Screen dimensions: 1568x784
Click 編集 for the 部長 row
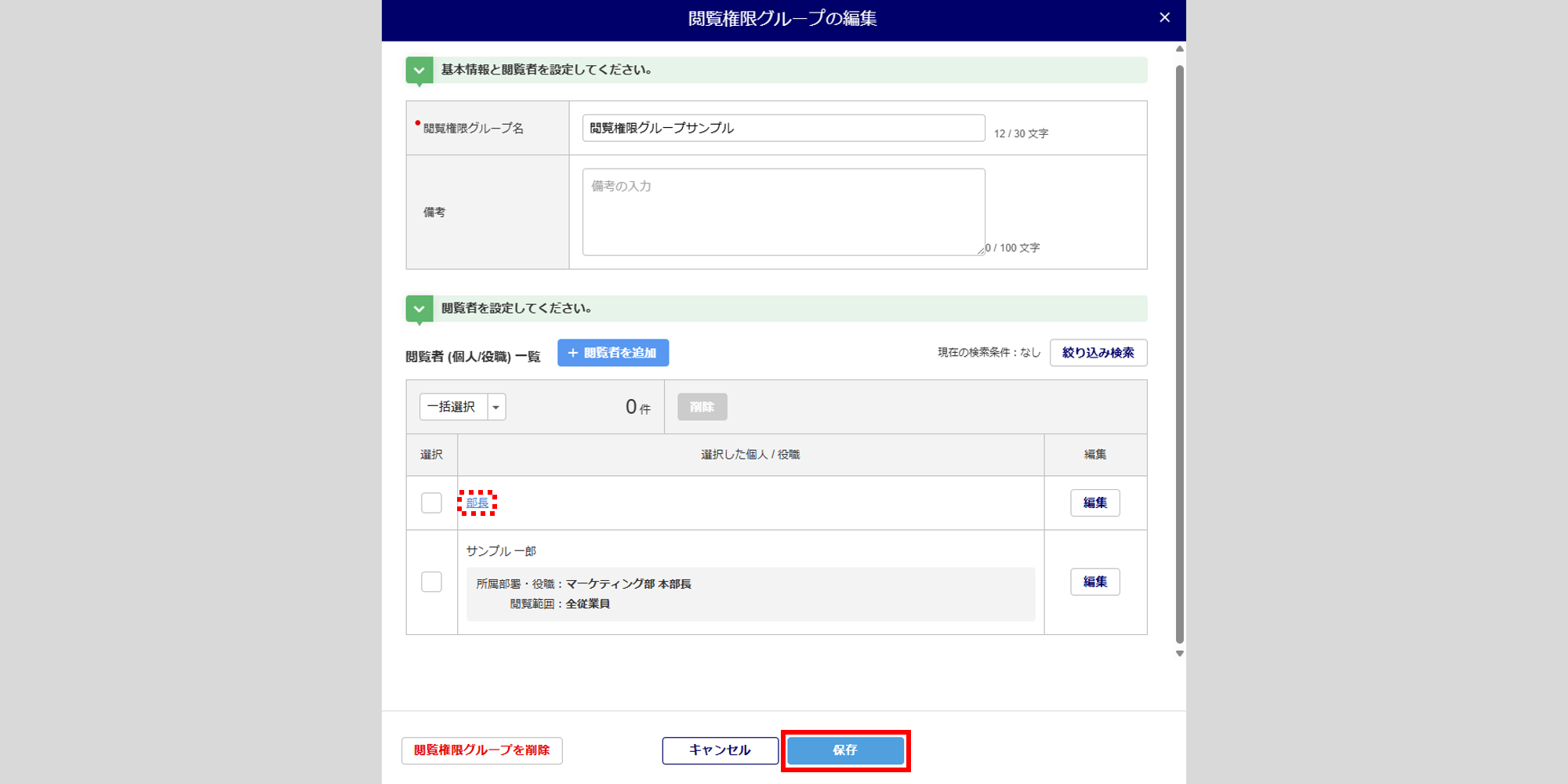click(1095, 503)
